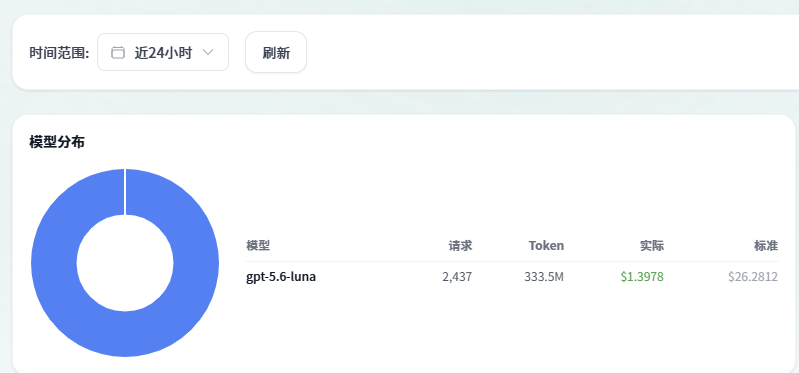The height and width of the screenshot is (373, 799).
Task: Click the $26.2812 standard cost value
Action: [x=753, y=277]
